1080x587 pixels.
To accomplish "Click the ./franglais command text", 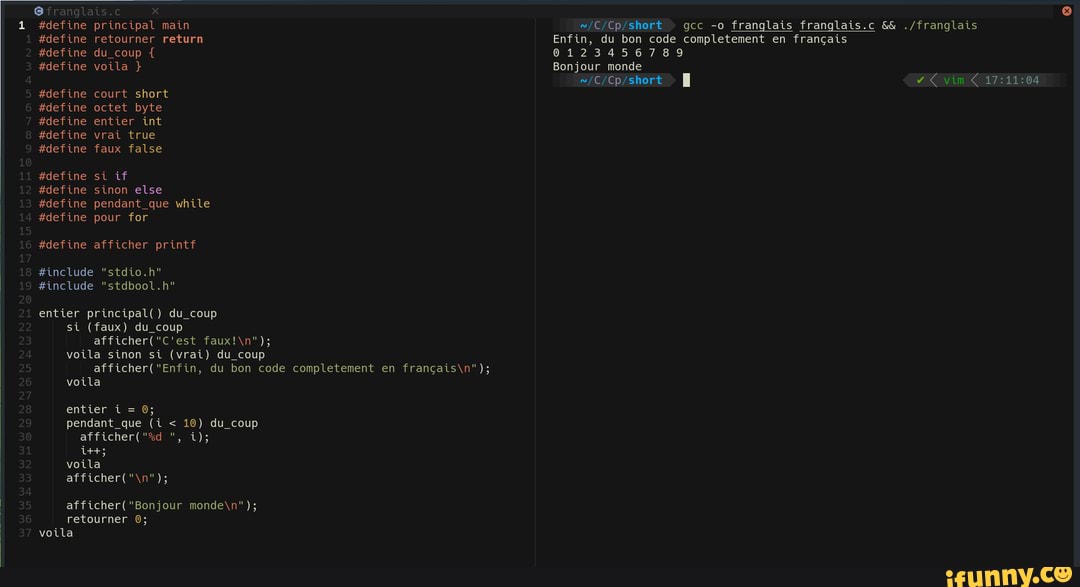I will click(940, 26).
